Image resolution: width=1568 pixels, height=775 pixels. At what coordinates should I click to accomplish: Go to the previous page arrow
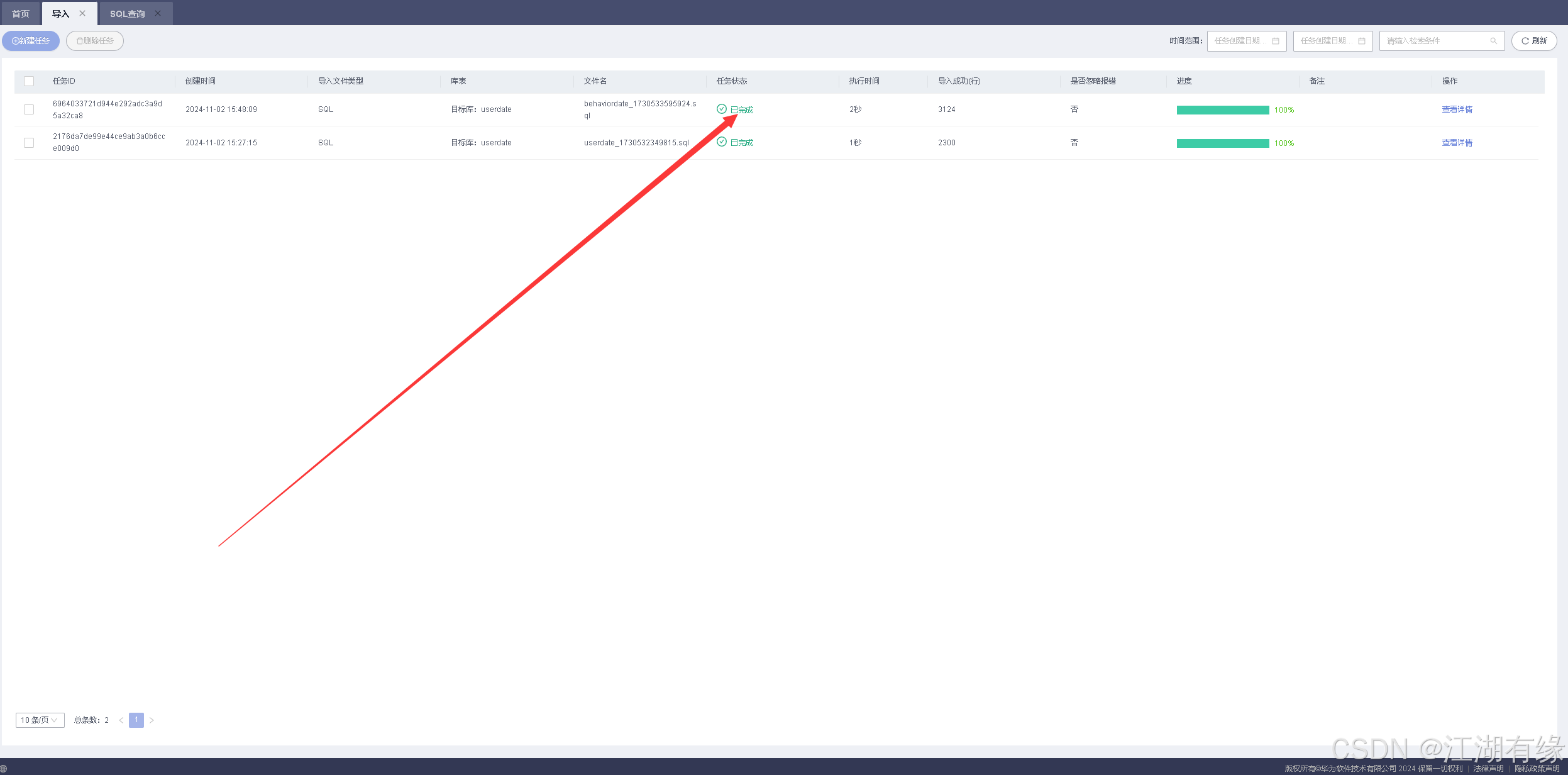[x=121, y=720]
